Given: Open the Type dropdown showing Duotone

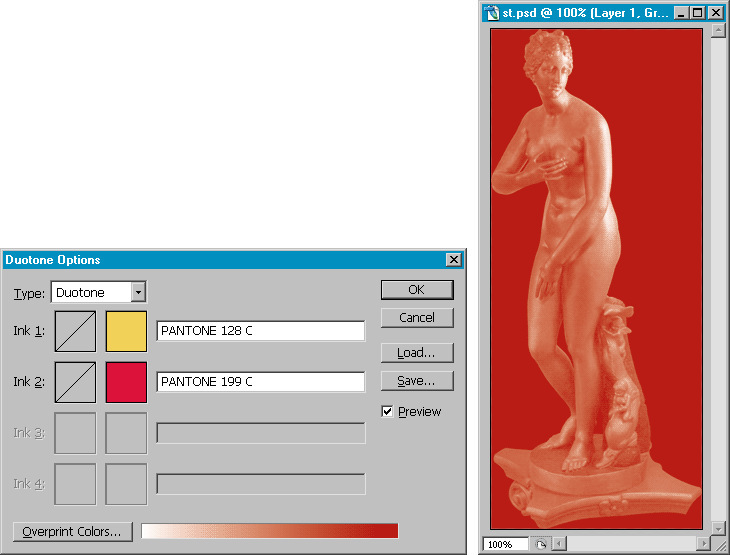Looking at the screenshot, I should [99, 292].
